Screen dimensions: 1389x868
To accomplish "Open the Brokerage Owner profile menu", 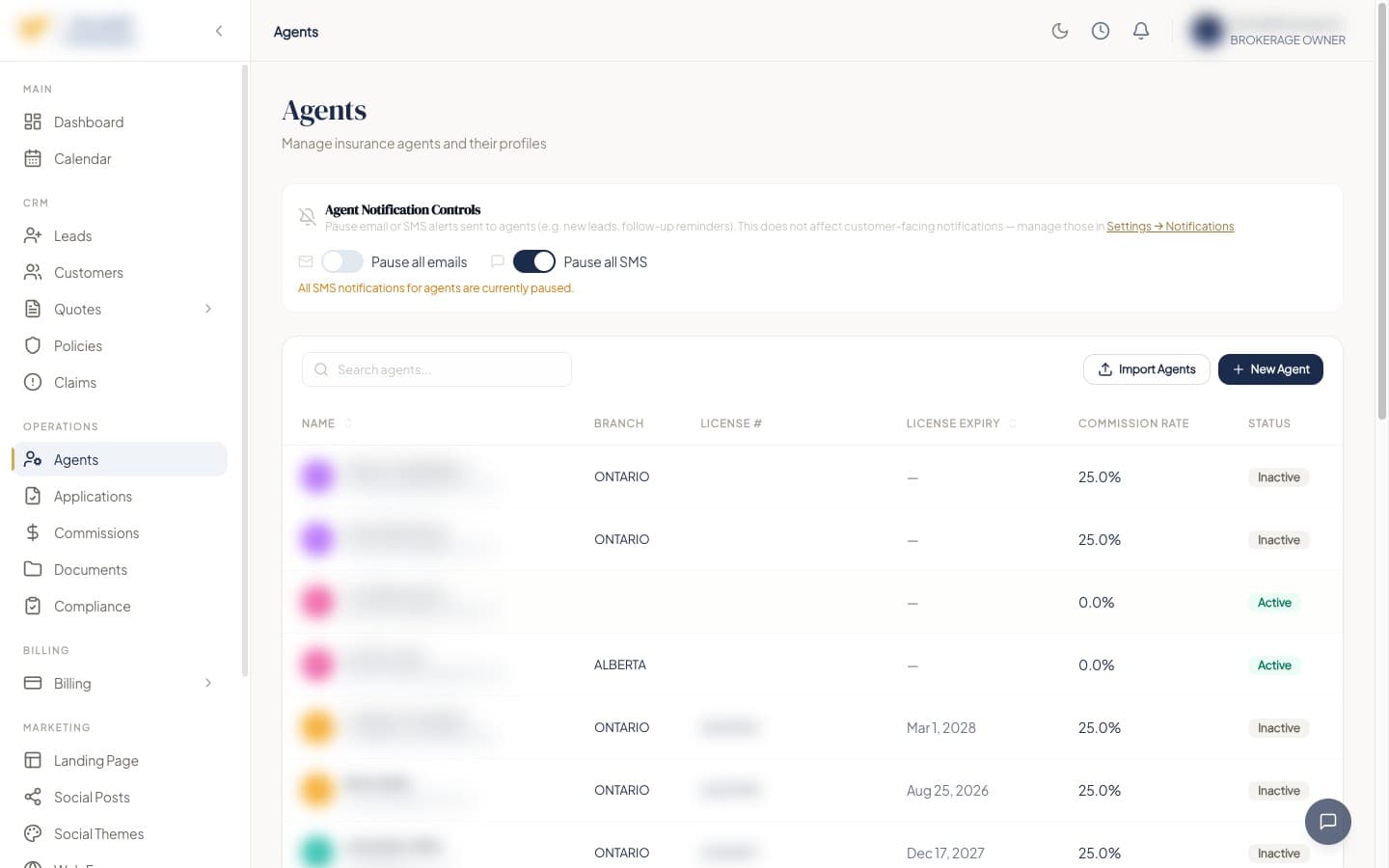I will coord(1266,31).
